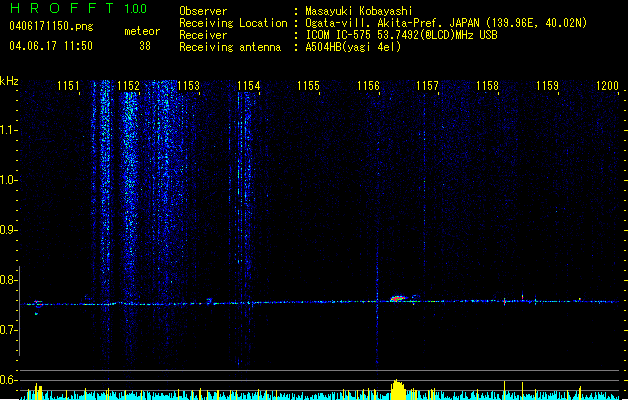Image resolution: width=629 pixels, height=400 pixels.
Task: Click the 0.7 kHz frequency label
Action: pos(8,330)
